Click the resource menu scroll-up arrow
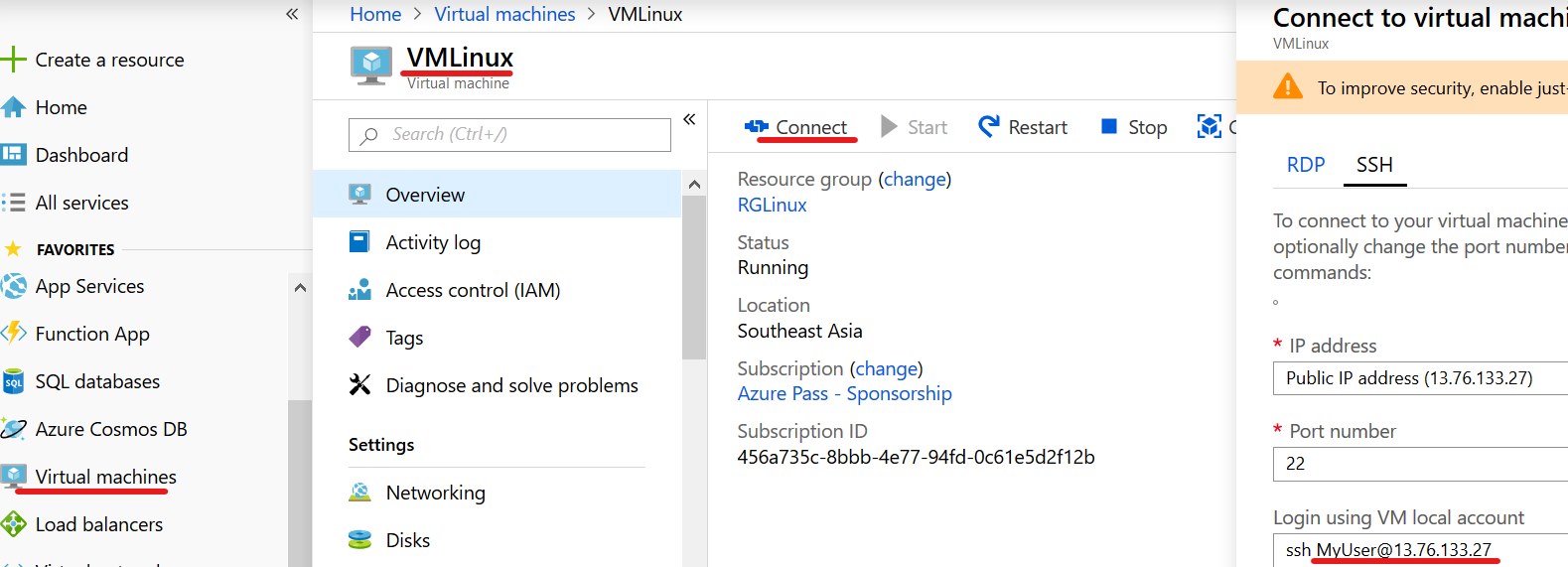1568x567 pixels. click(694, 184)
